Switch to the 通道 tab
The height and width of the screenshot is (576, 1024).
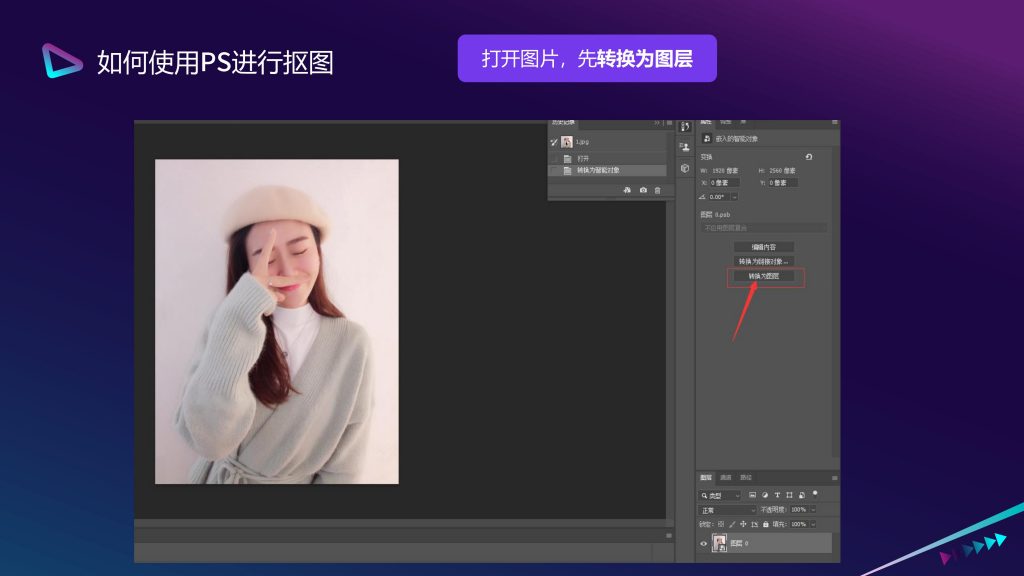(x=726, y=477)
